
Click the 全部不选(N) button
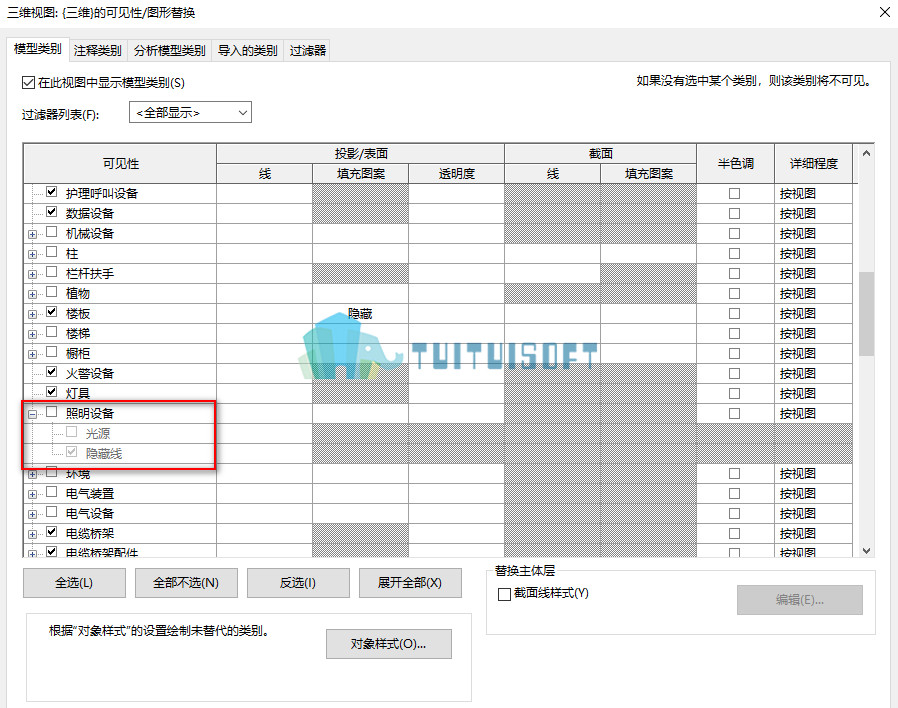[x=186, y=583]
